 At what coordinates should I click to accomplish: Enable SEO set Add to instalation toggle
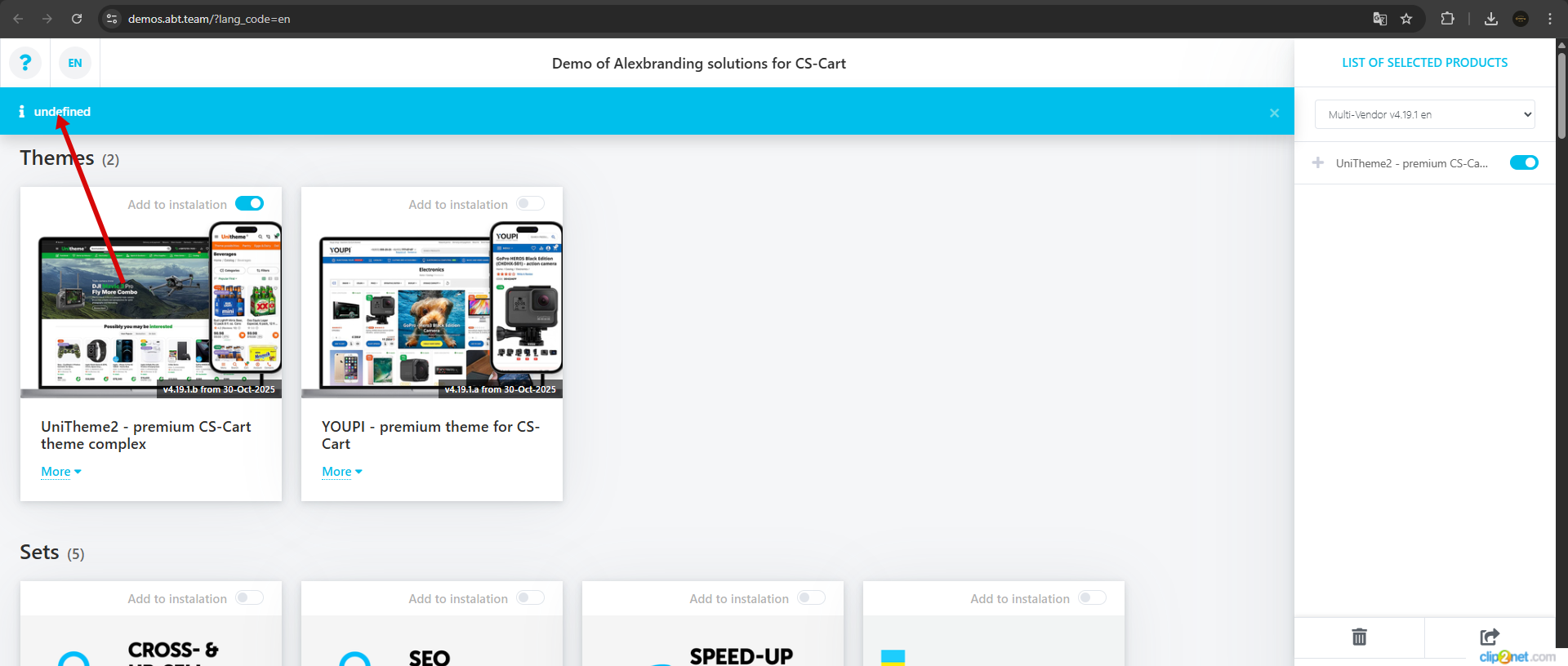[x=530, y=597]
